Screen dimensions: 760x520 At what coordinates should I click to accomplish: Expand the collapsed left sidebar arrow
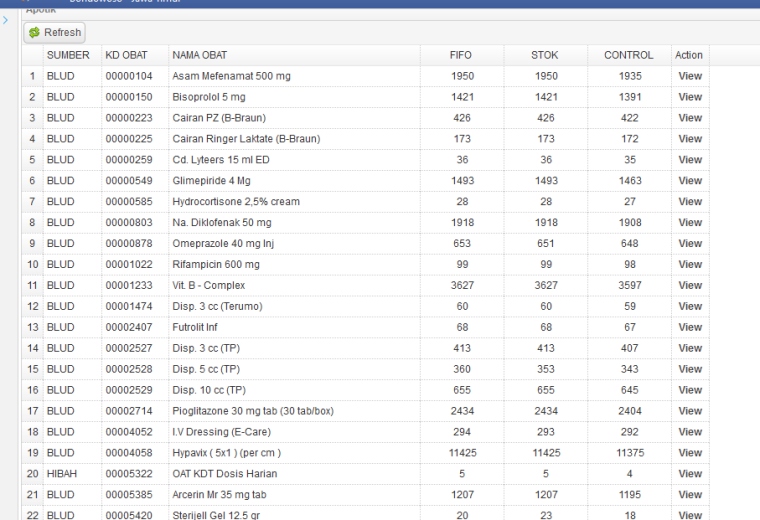click(5, 20)
